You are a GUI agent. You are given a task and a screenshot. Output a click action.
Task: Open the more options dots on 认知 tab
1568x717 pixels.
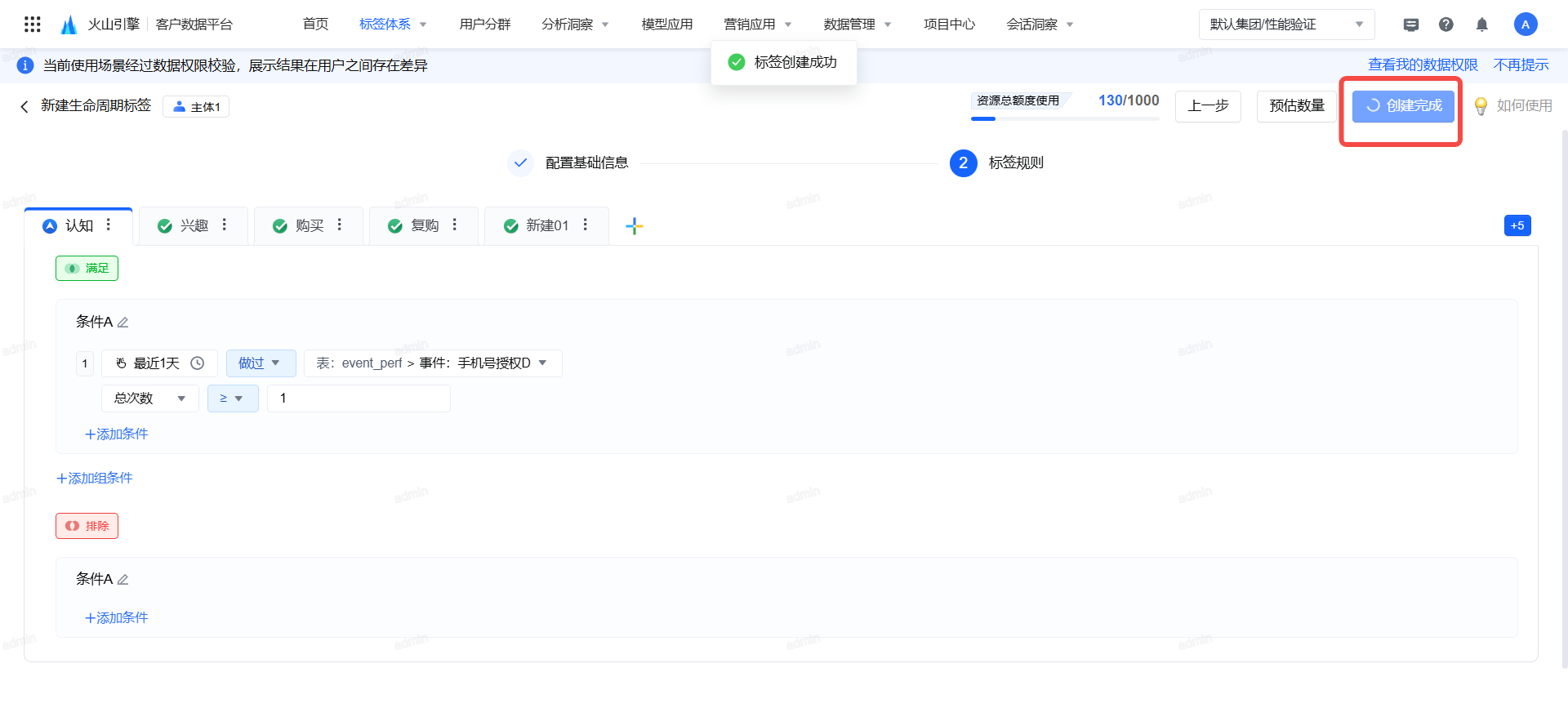(109, 225)
